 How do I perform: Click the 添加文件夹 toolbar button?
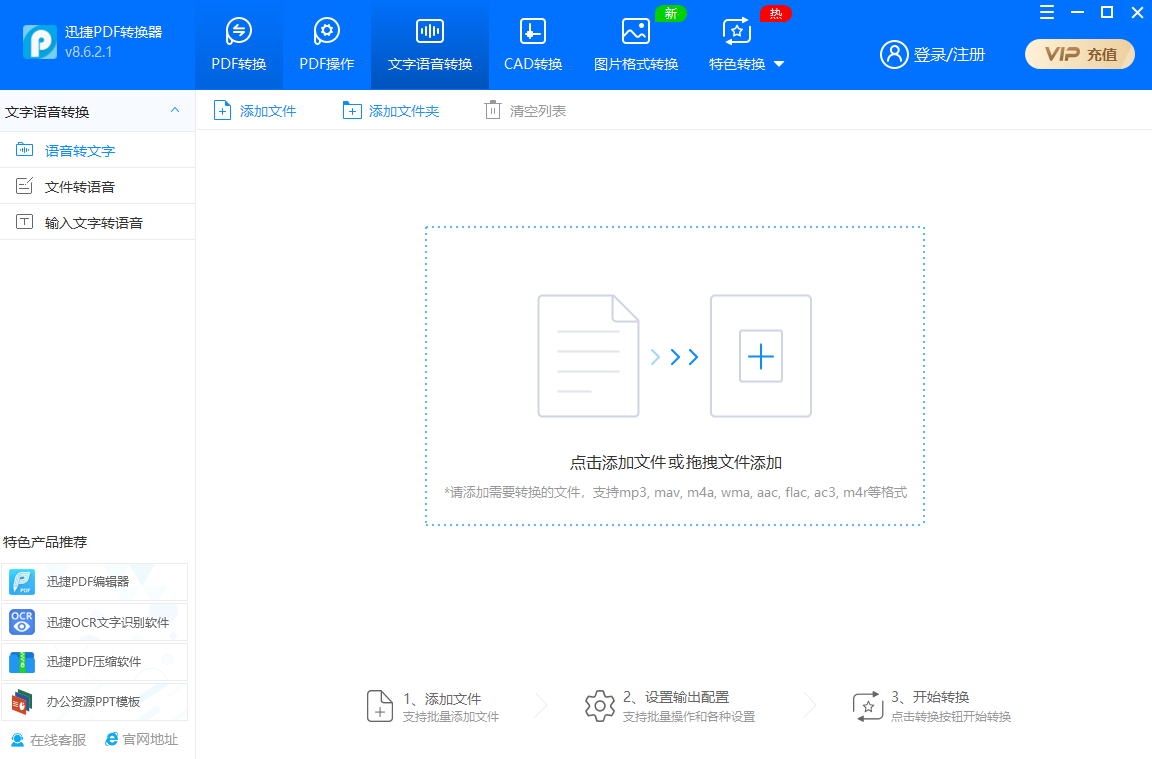(x=391, y=111)
